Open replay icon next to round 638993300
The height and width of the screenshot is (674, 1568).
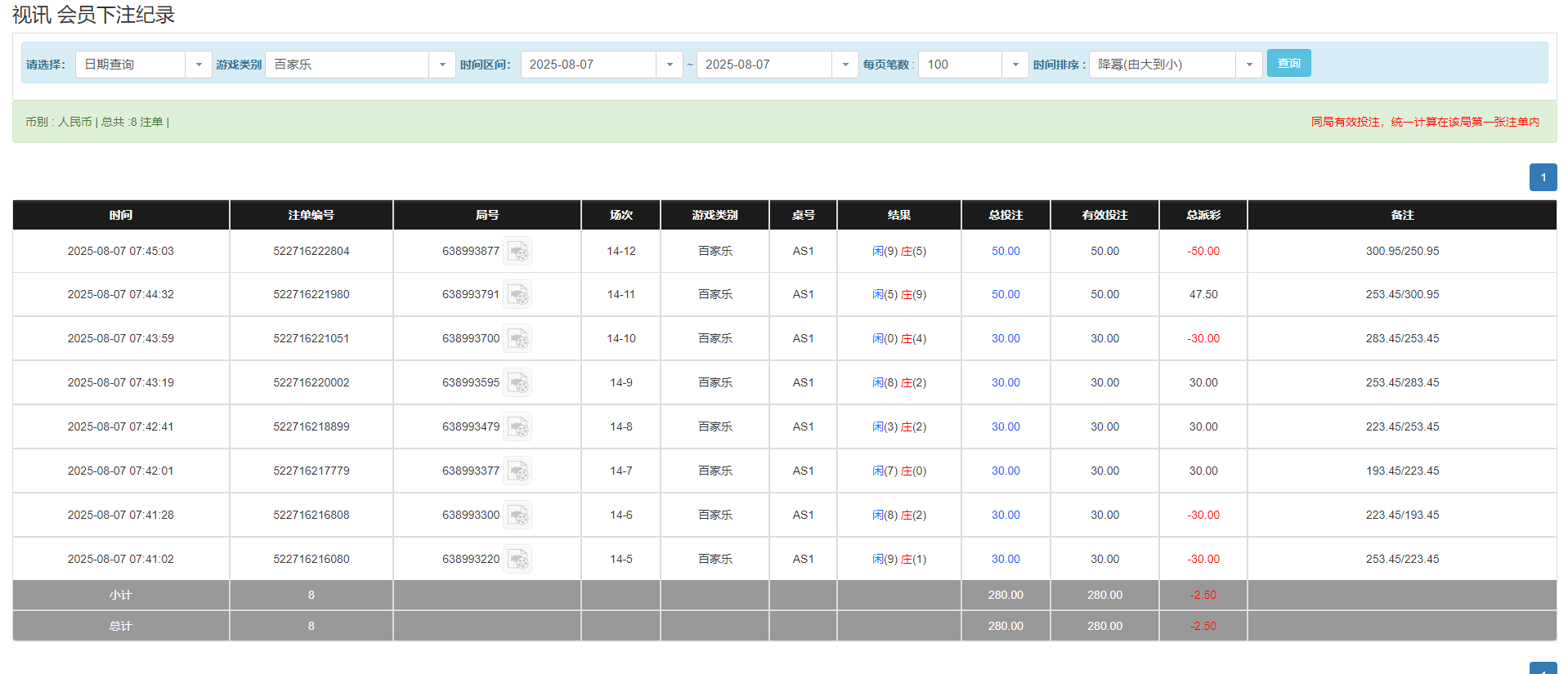pyautogui.click(x=517, y=516)
